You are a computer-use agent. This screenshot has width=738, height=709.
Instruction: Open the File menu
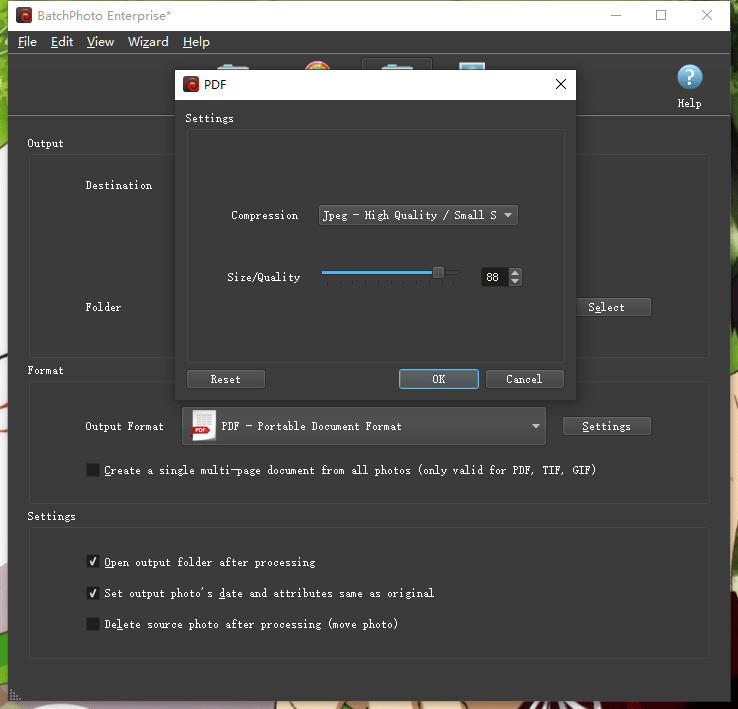27,42
